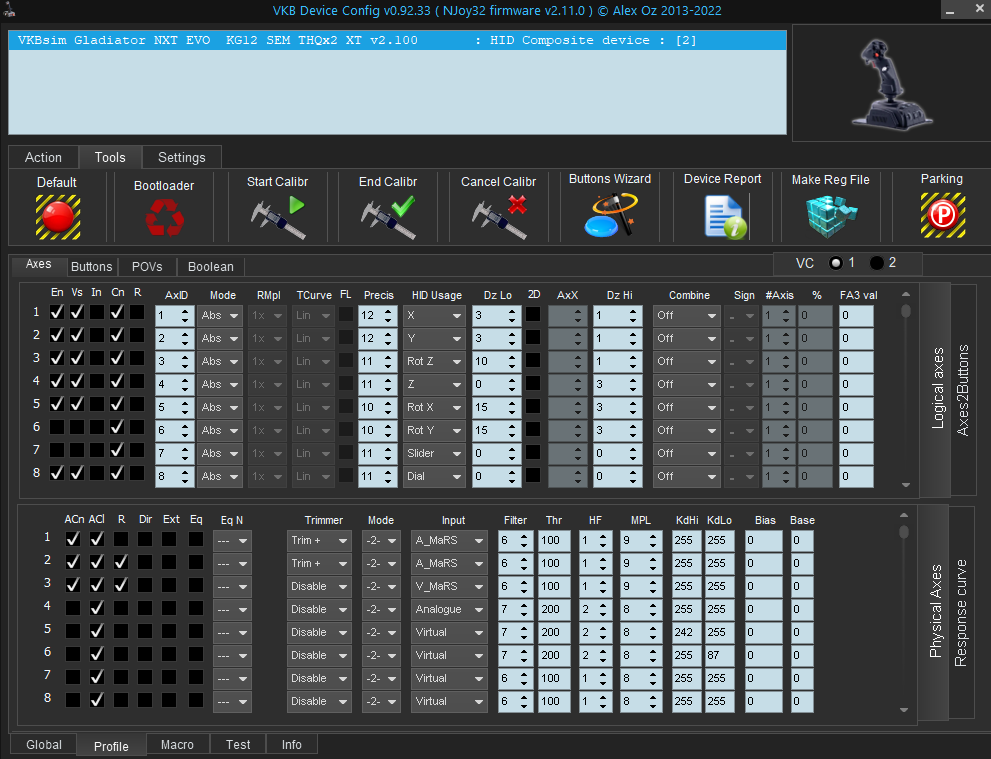Open Combine dropdown for logical axis 2

[x=686, y=339]
